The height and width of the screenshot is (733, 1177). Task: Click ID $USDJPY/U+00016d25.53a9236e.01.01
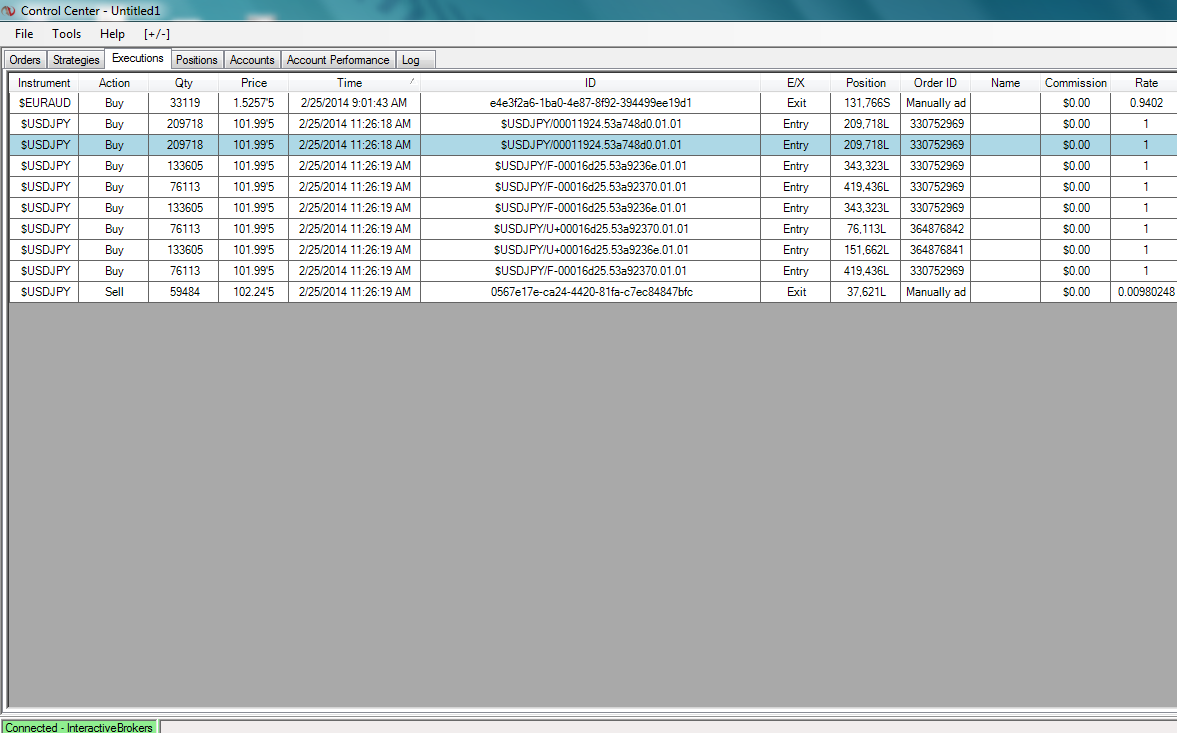[x=591, y=250]
